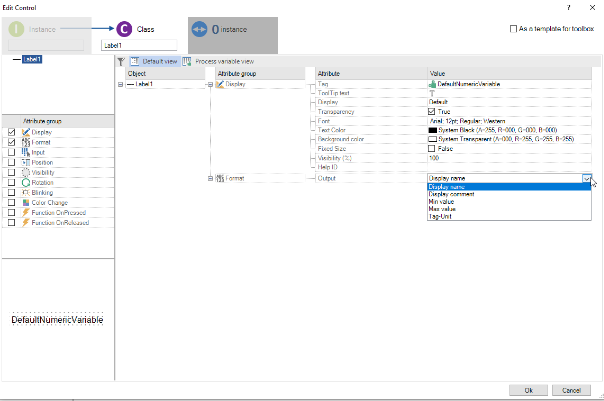Collapse the Format attribute group node
Screen dimensions: 604x401
tap(210, 178)
